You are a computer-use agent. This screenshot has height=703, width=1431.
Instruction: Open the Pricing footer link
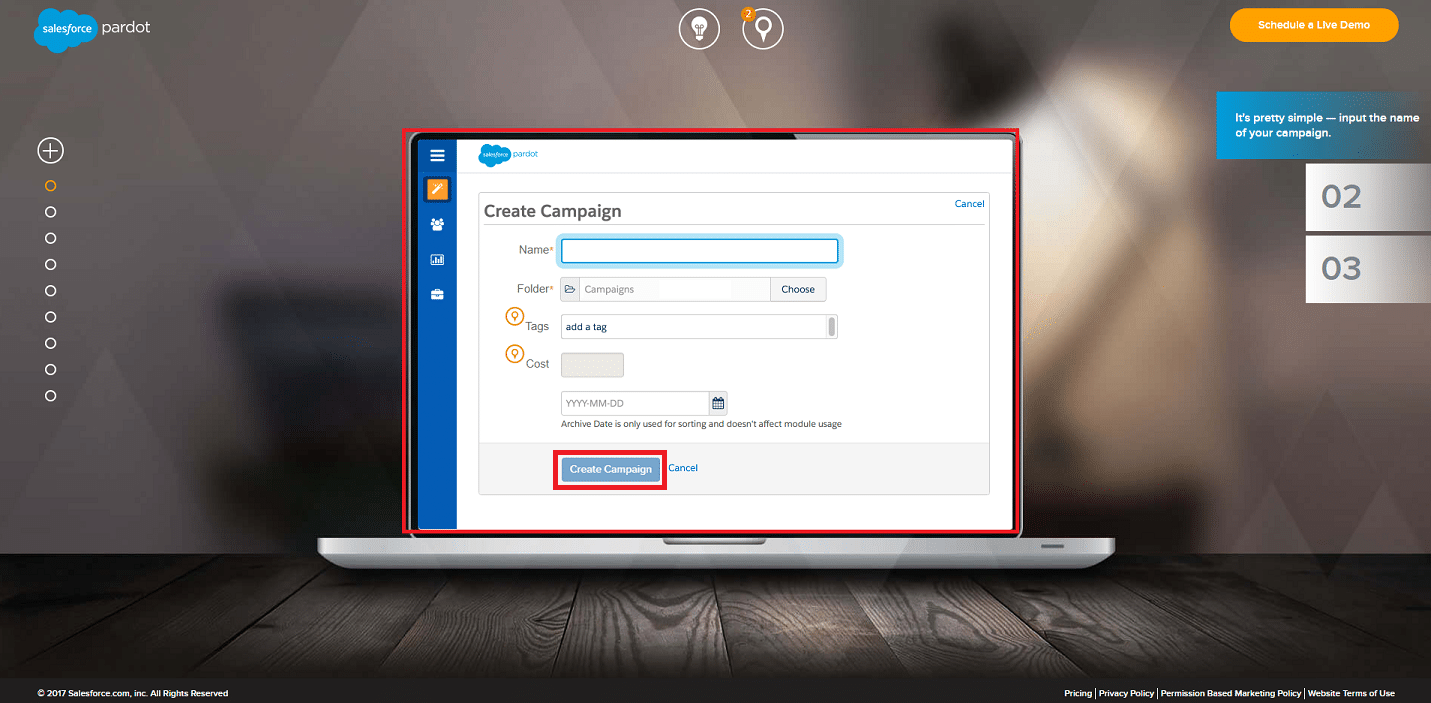[1078, 693]
